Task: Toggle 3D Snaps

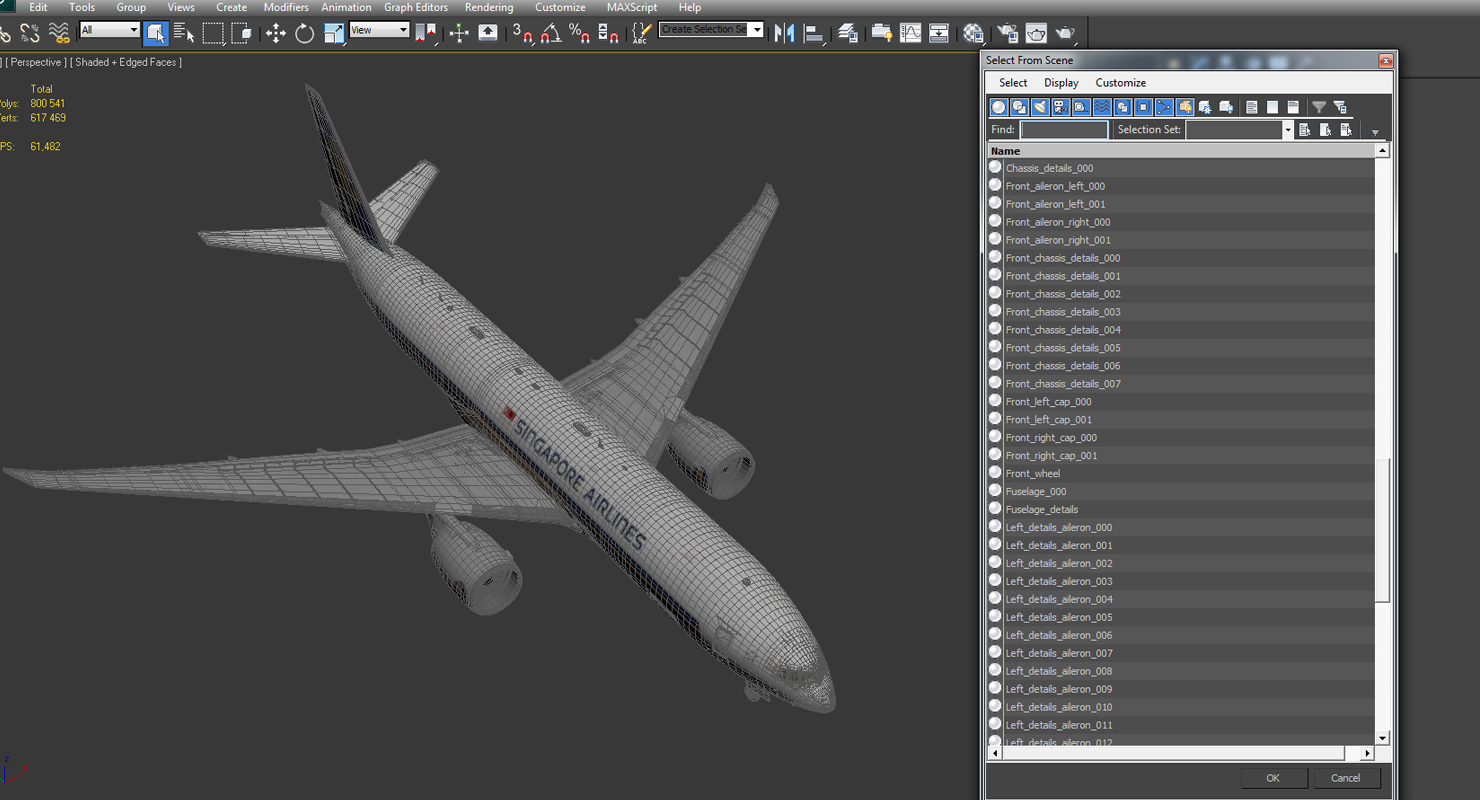Action: (523, 33)
